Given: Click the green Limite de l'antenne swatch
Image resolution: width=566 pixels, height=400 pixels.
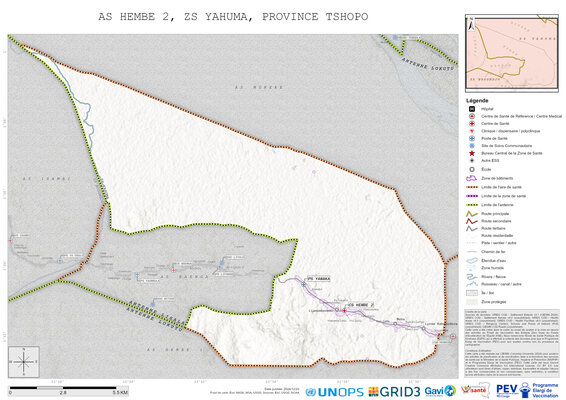Looking at the screenshot, I should tap(471, 205).
